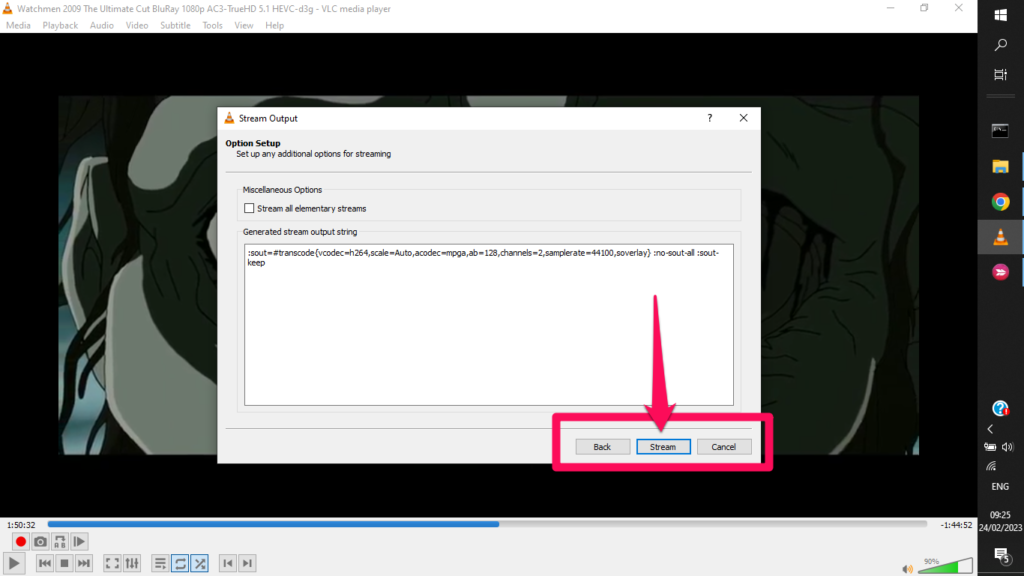Click the Get Help tray icon
This screenshot has height=576, width=1024.
click(1000, 409)
